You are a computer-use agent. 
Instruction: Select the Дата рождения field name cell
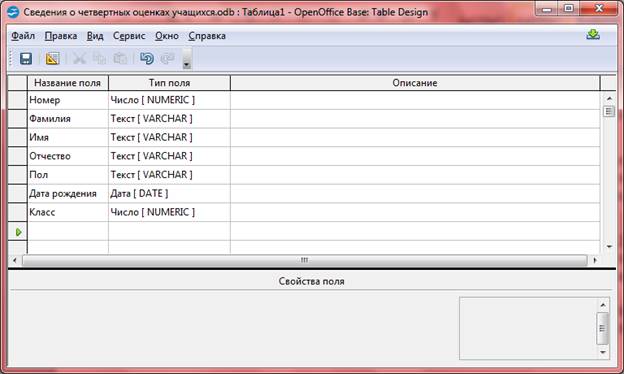click(x=68, y=193)
